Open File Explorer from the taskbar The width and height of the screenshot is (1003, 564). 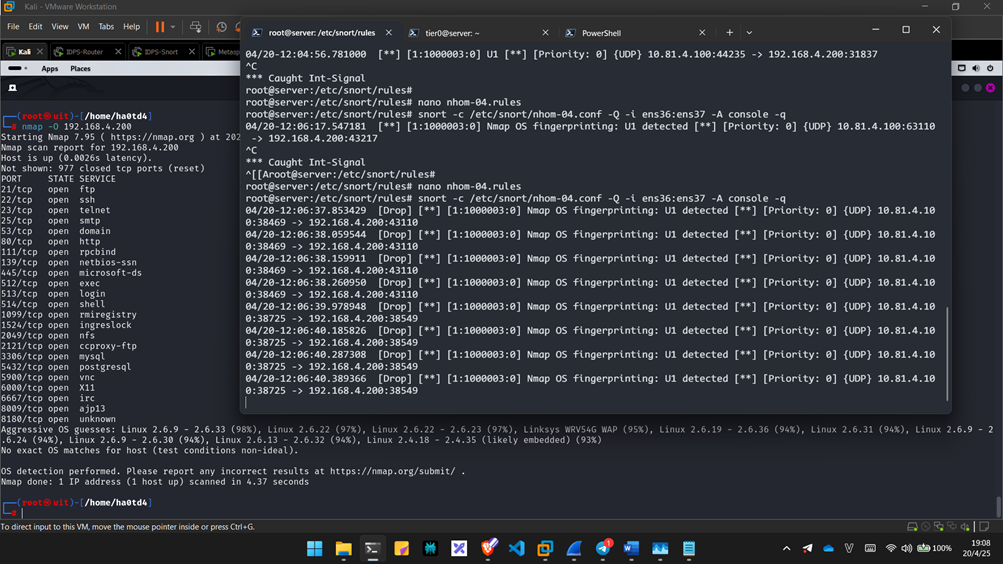344,548
